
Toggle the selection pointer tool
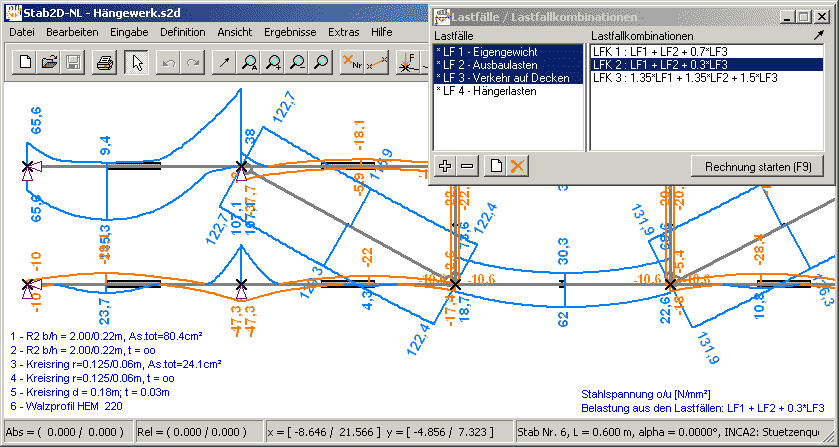(x=137, y=63)
